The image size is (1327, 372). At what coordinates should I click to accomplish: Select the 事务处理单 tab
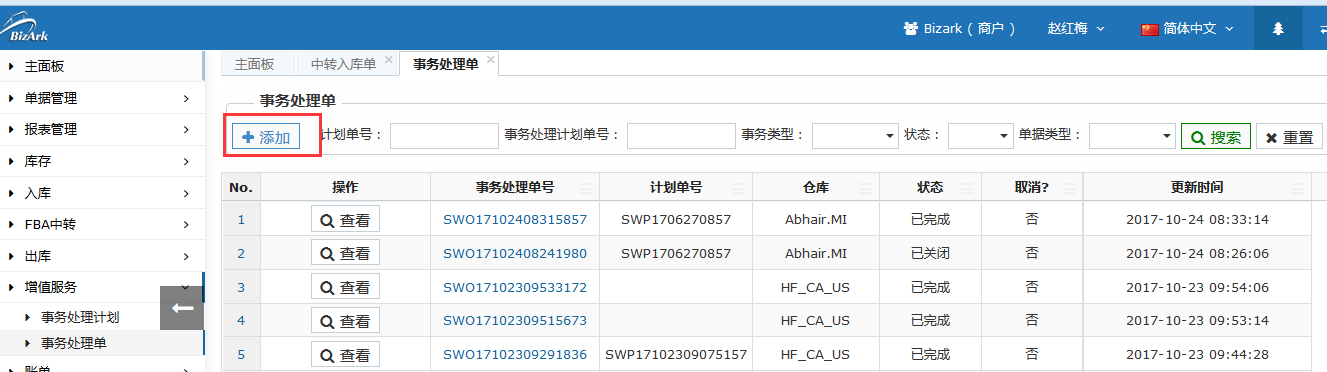[x=445, y=63]
